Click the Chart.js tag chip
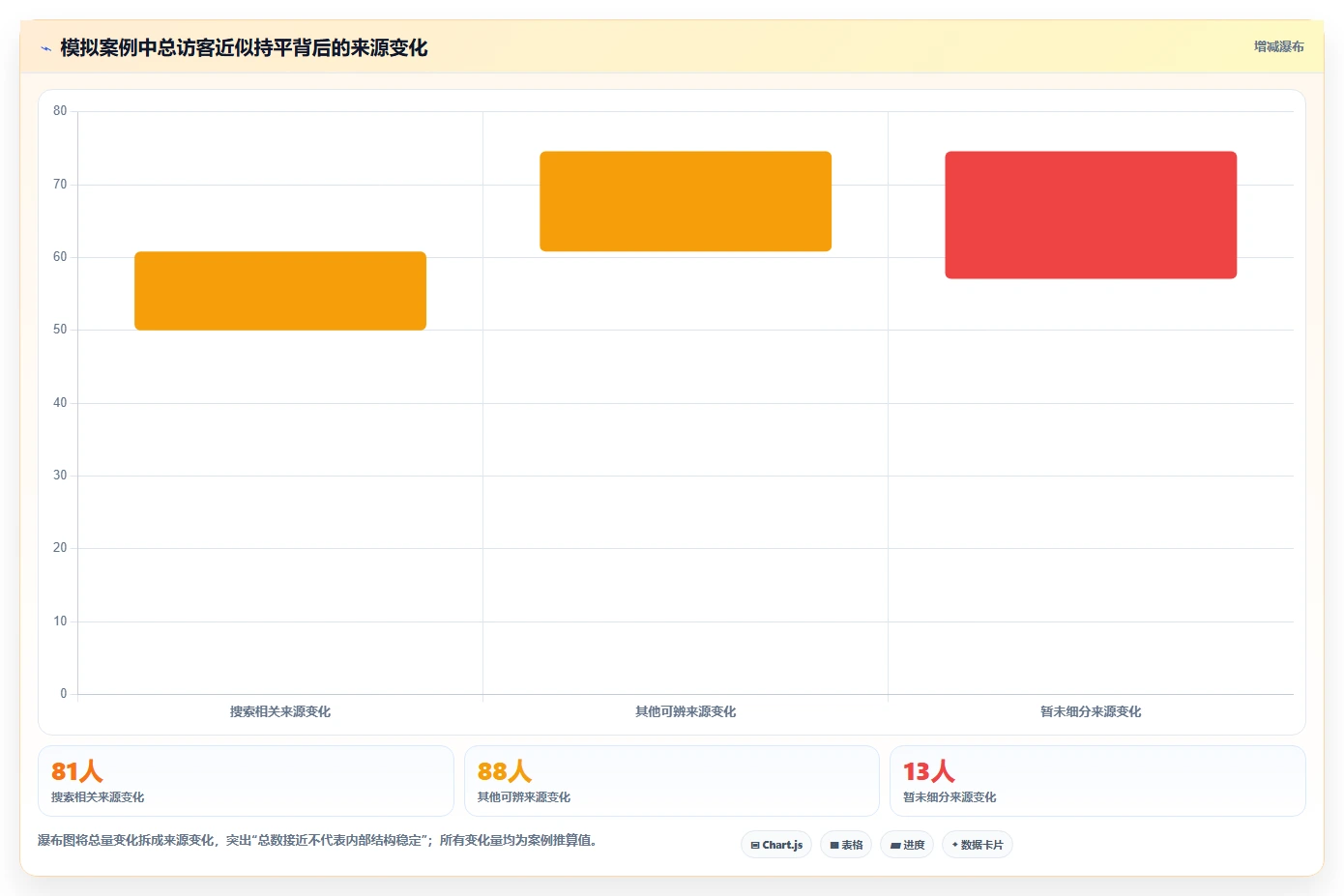This screenshot has width=1344, height=896. point(776,845)
